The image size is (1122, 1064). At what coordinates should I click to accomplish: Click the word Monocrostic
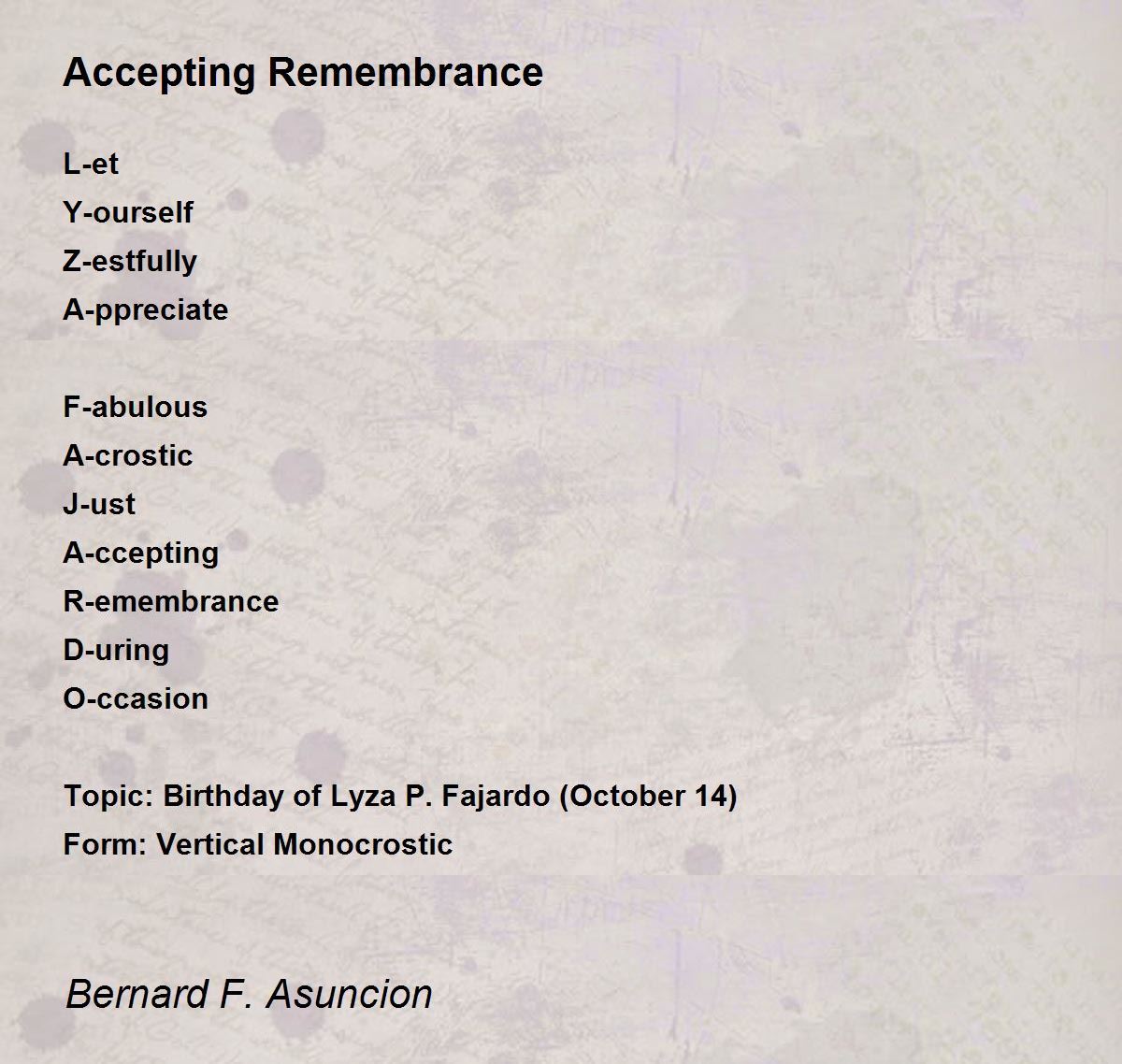[364, 844]
